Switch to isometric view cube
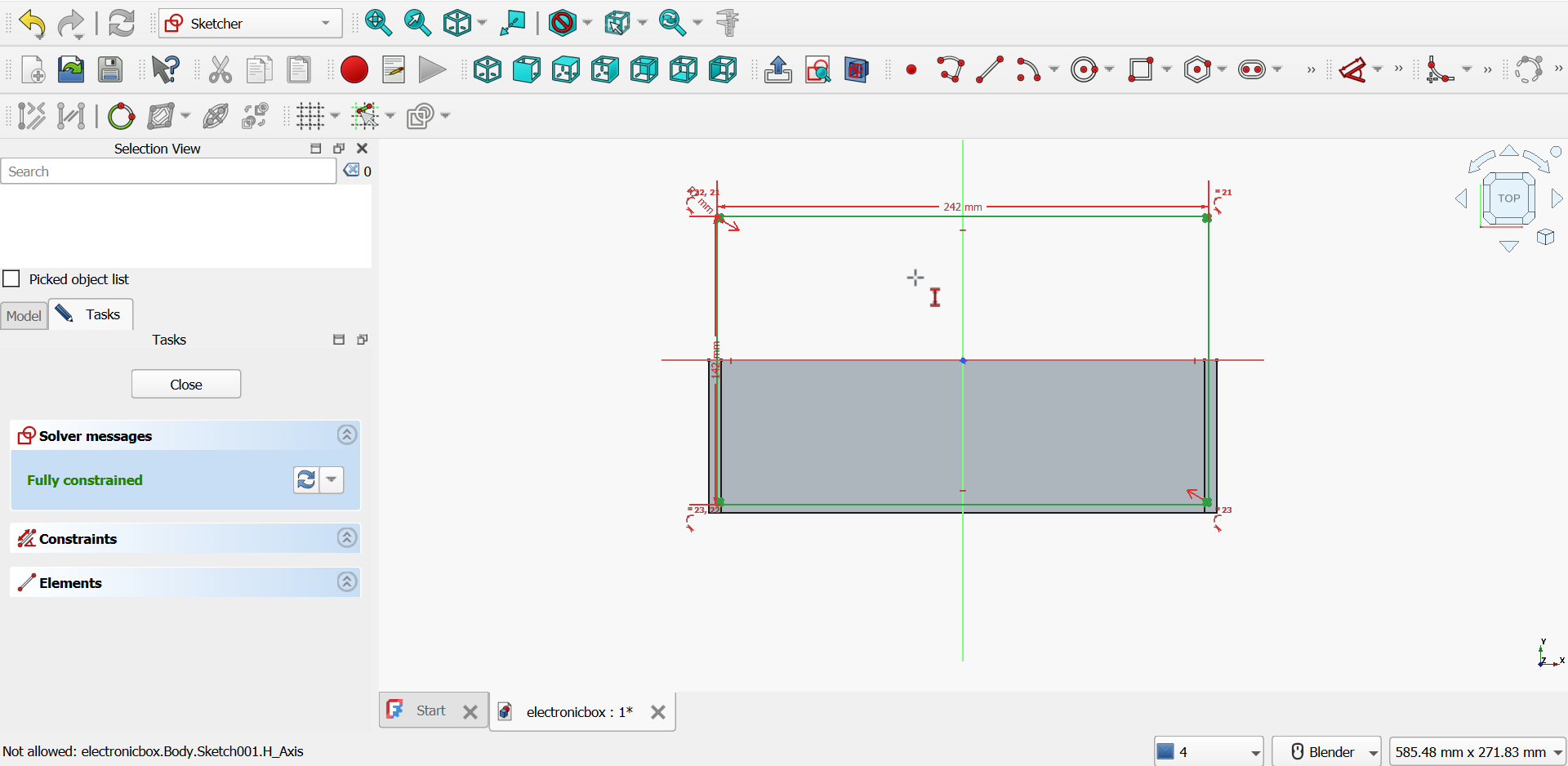The image size is (1568, 766). 488,70
